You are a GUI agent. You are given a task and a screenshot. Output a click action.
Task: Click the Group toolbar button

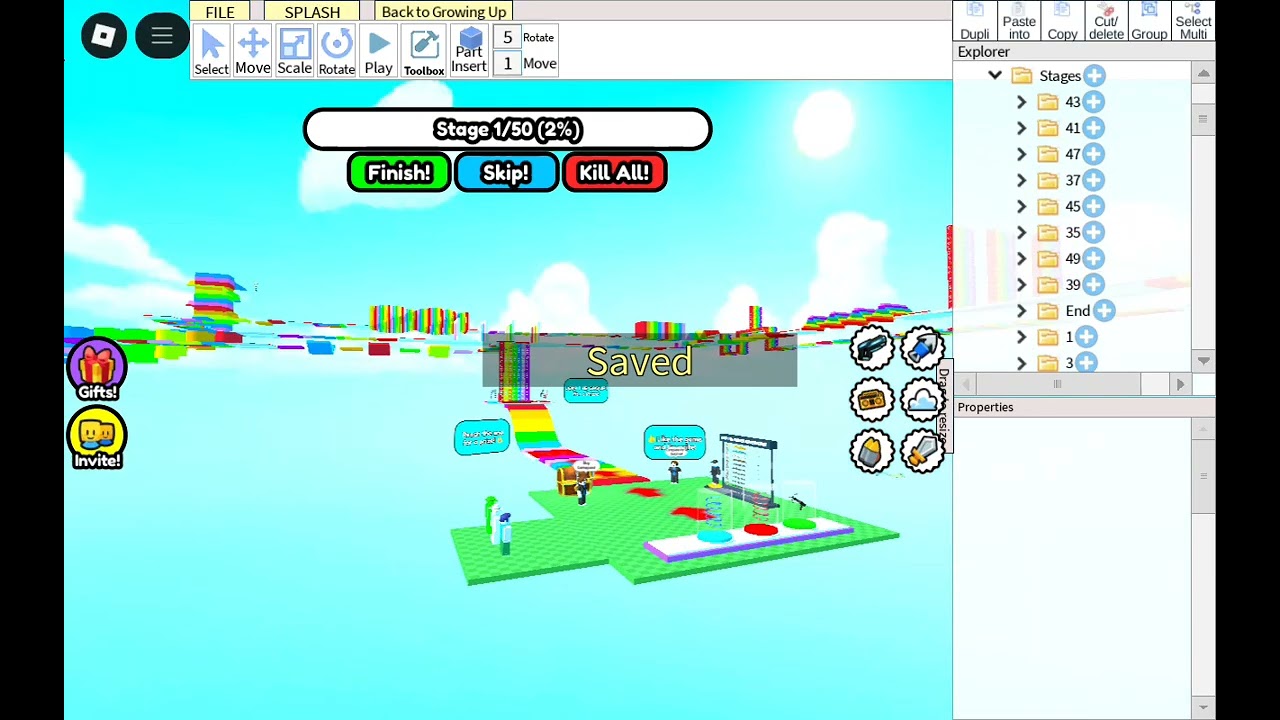coord(1149,22)
